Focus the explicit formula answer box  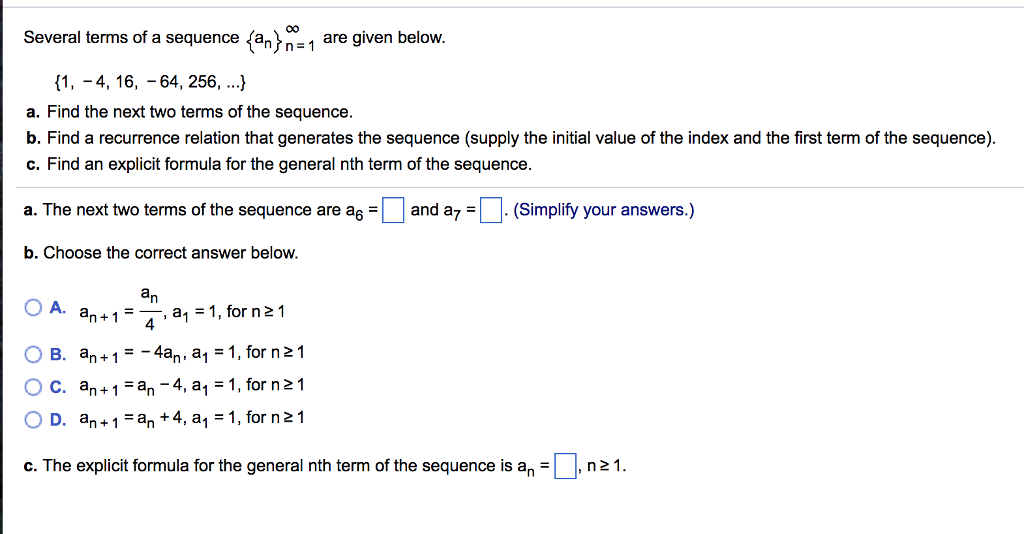click(565, 466)
